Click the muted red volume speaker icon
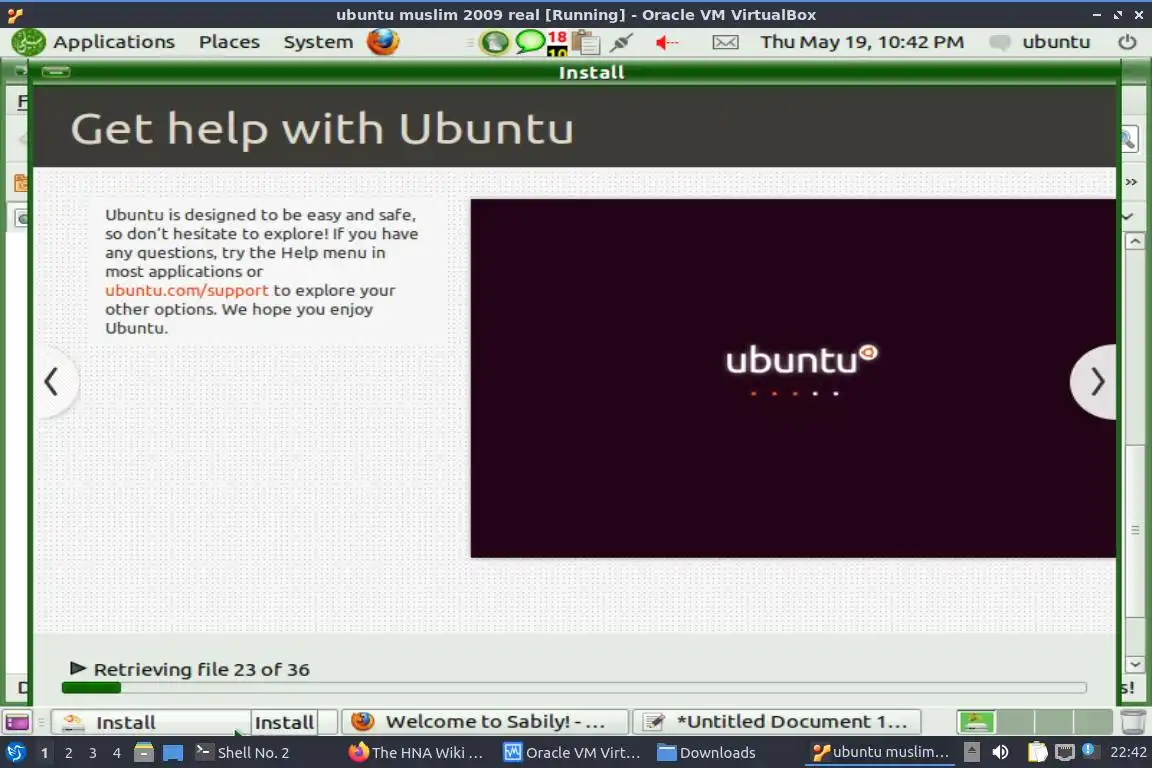 tap(666, 43)
